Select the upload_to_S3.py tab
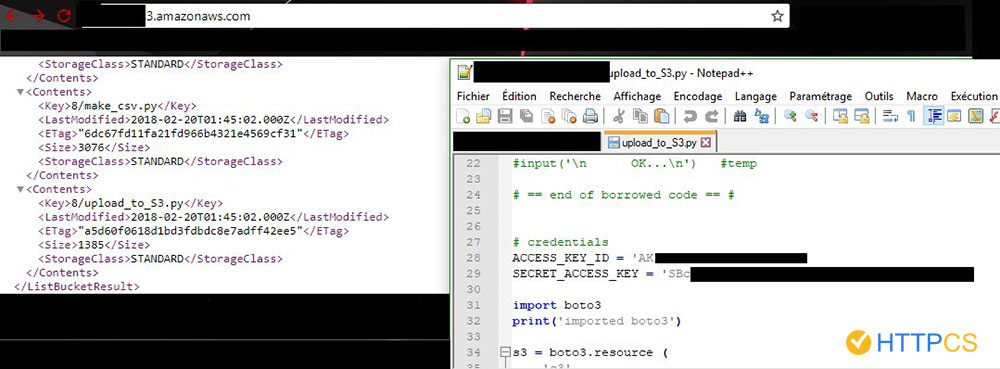1000x369 pixels. coord(659,141)
